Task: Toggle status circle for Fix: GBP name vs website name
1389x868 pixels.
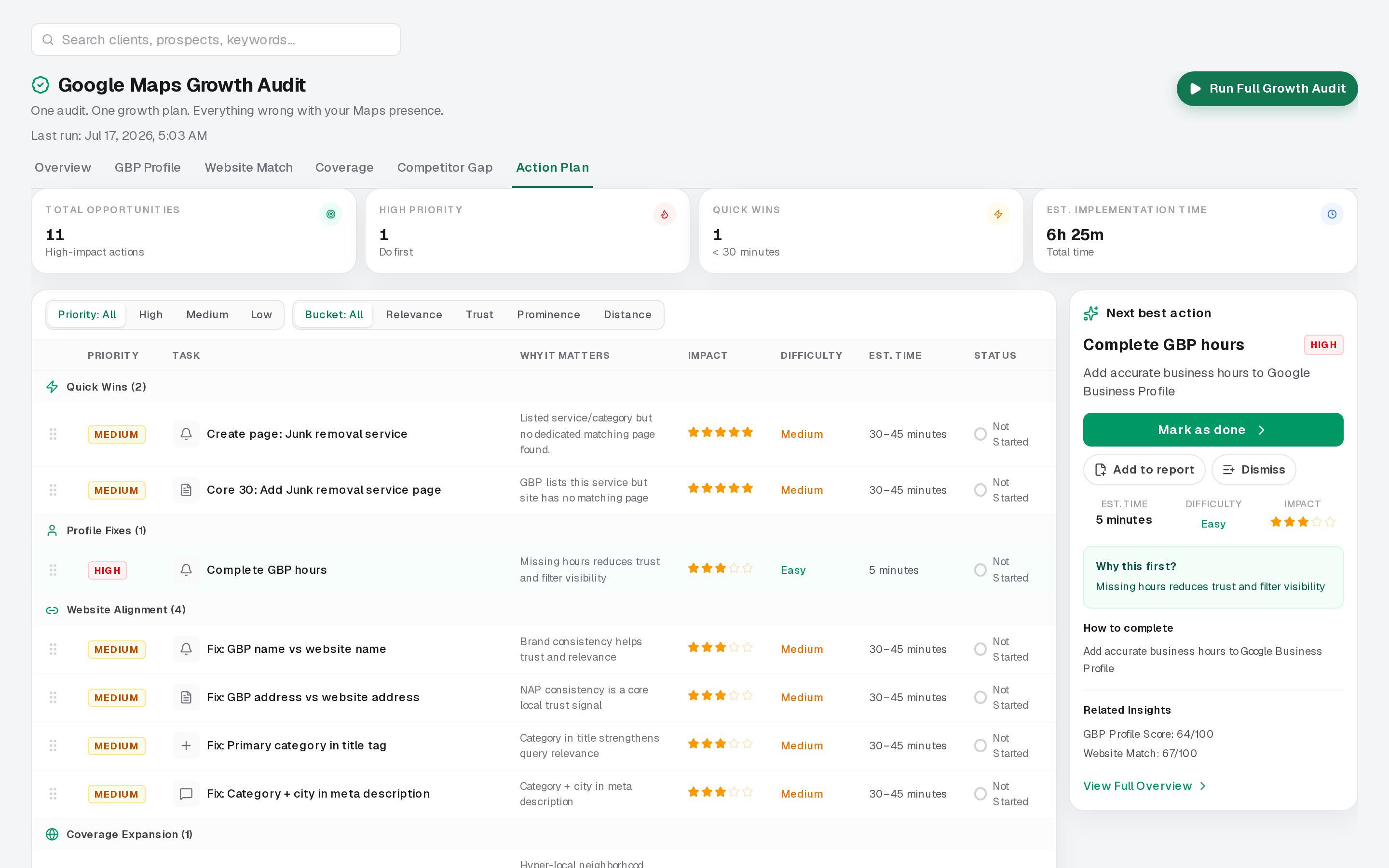Action: click(x=980, y=649)
